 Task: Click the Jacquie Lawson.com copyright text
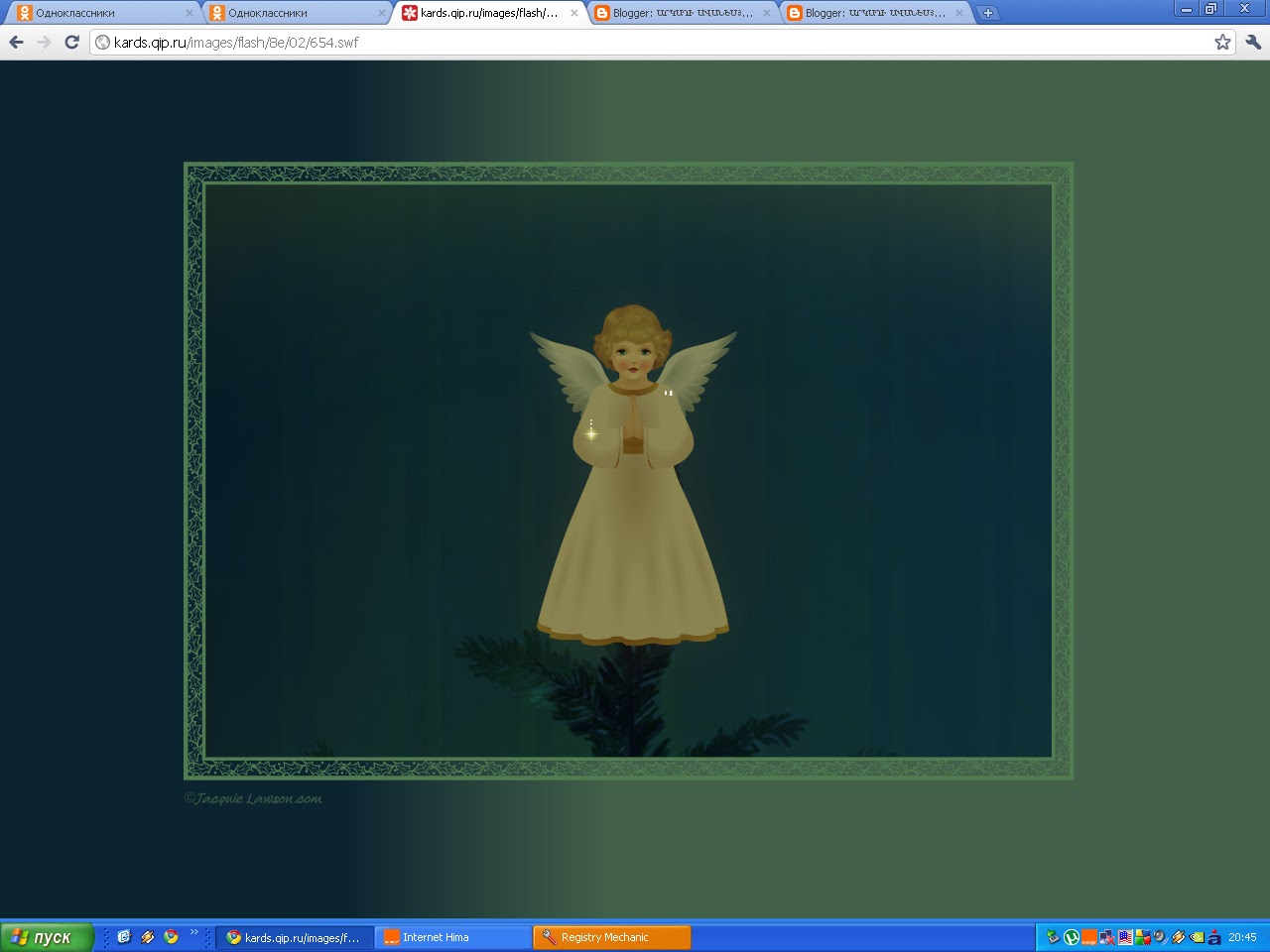(x=253, y=798)
